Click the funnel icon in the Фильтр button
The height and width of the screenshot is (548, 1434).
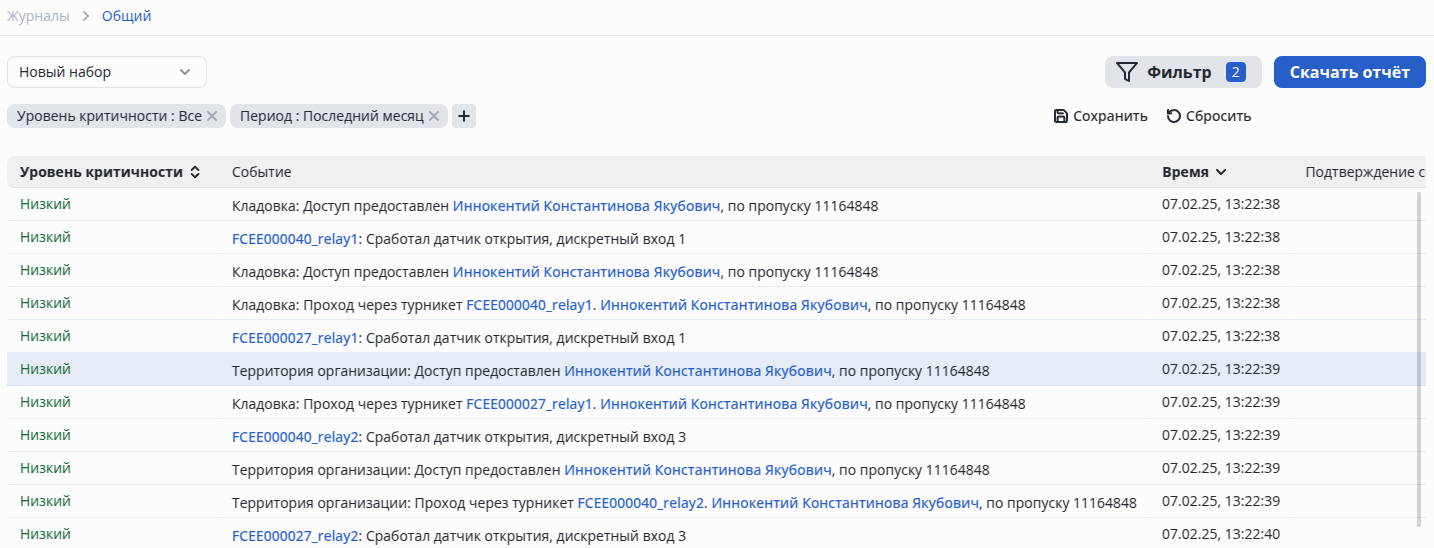1127,72
